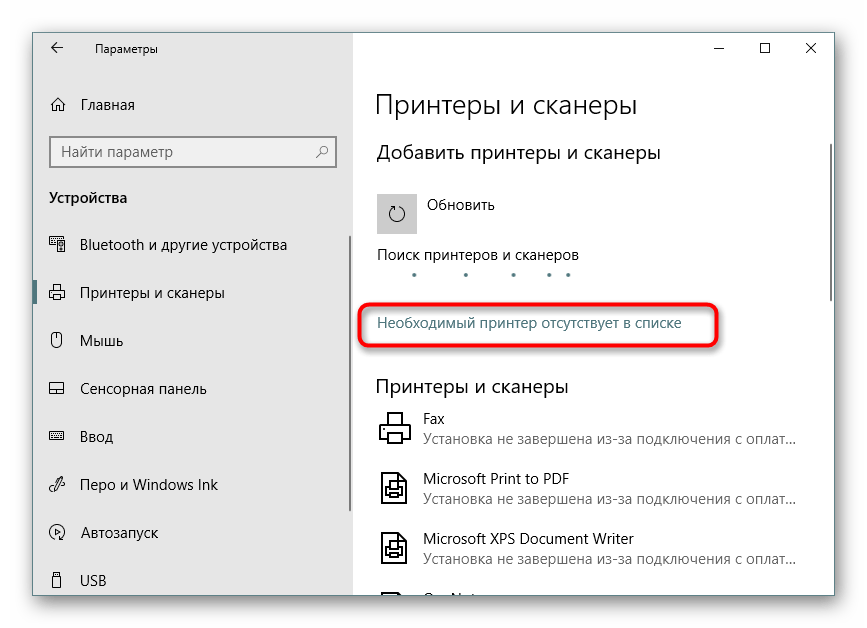The image size is (867, 628).
Task: Select the Microsoft Print to PDF printer icon
Action: click(396, 488)
